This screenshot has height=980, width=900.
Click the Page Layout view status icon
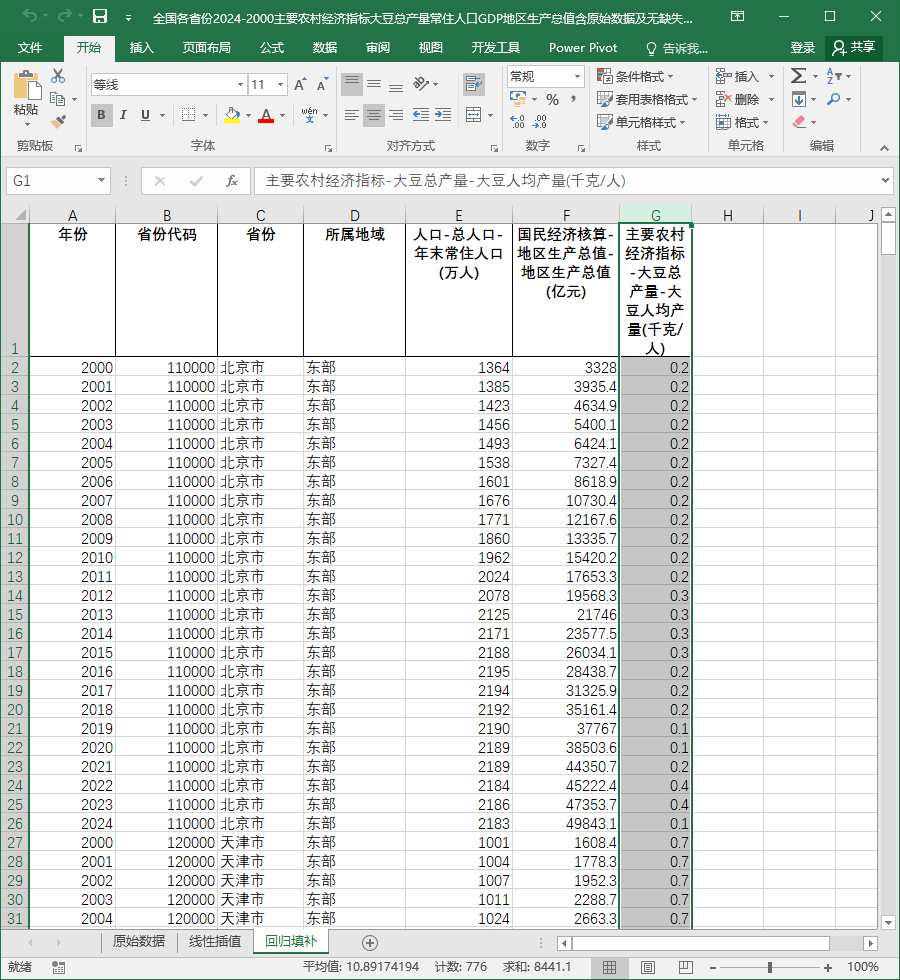pos(648,968)
